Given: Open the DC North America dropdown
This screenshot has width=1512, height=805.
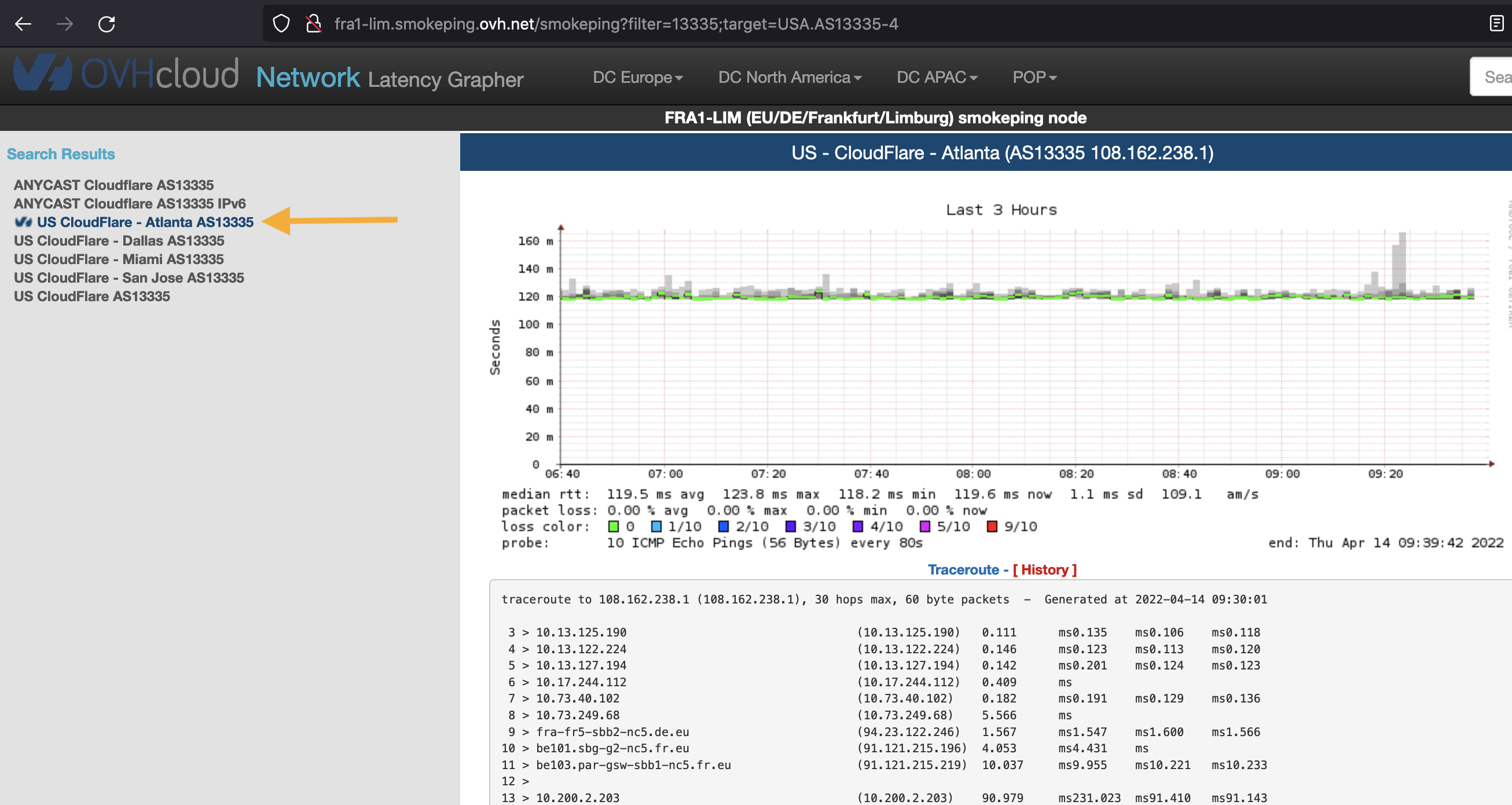Looking at the screenshot, I should pyautogui.click(x=790, y=78).
